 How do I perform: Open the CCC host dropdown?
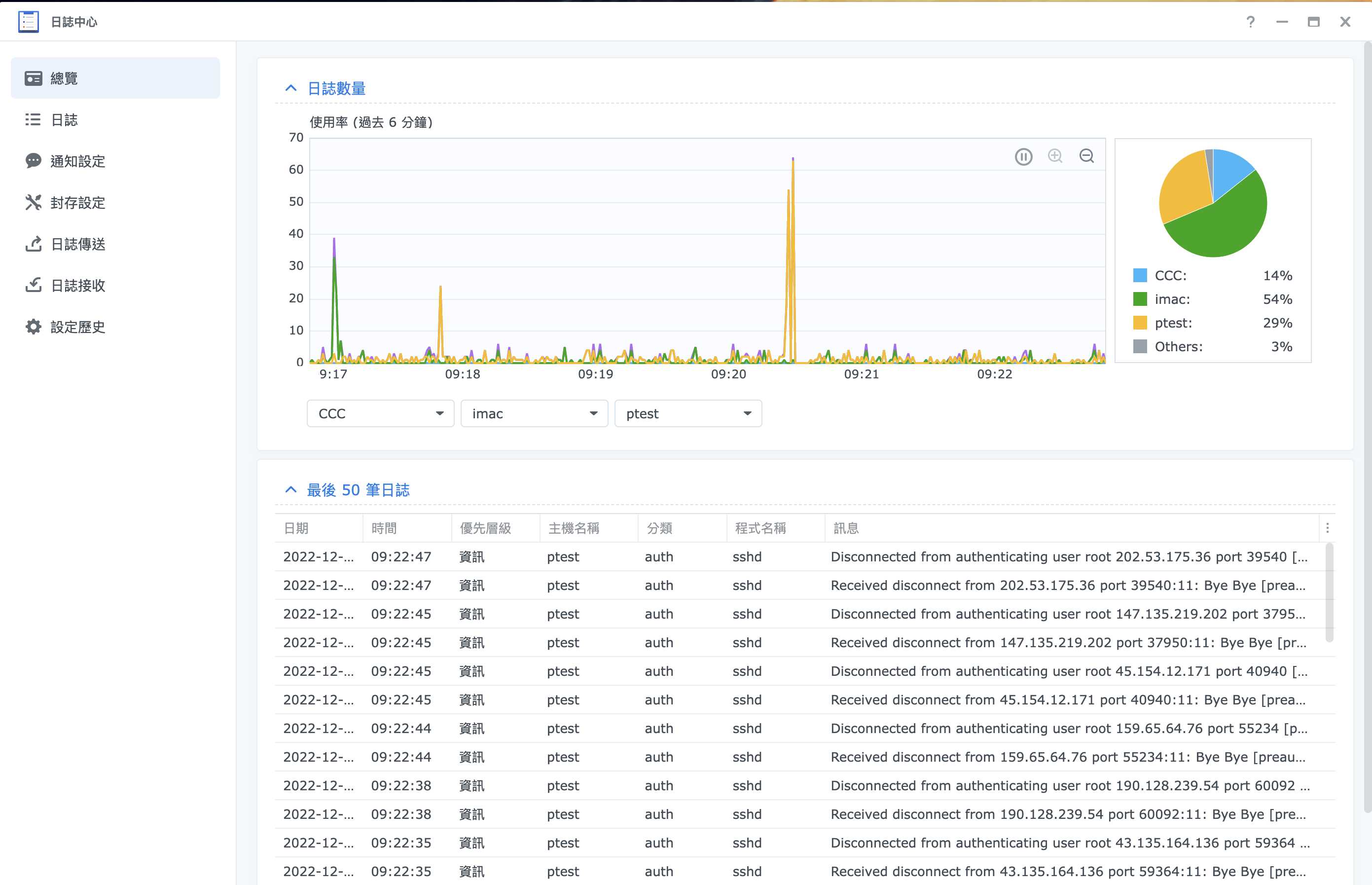point(380,414)
